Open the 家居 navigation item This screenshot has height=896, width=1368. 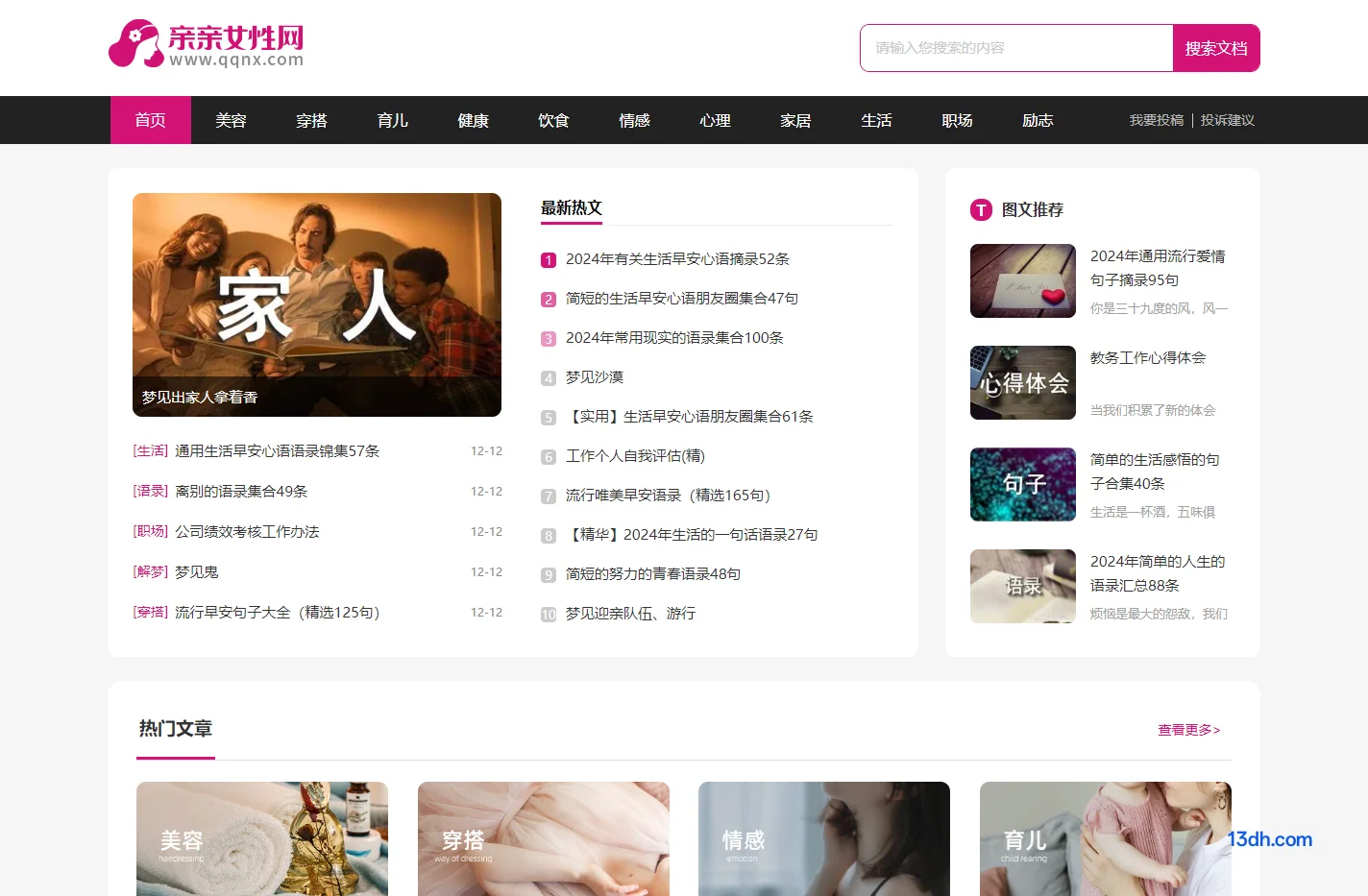click(796, 120)
